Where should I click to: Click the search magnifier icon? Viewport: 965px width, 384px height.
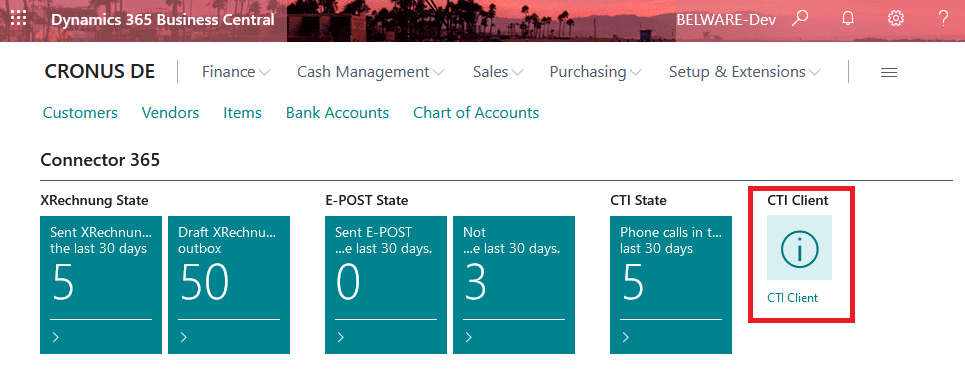coord(799,18)
